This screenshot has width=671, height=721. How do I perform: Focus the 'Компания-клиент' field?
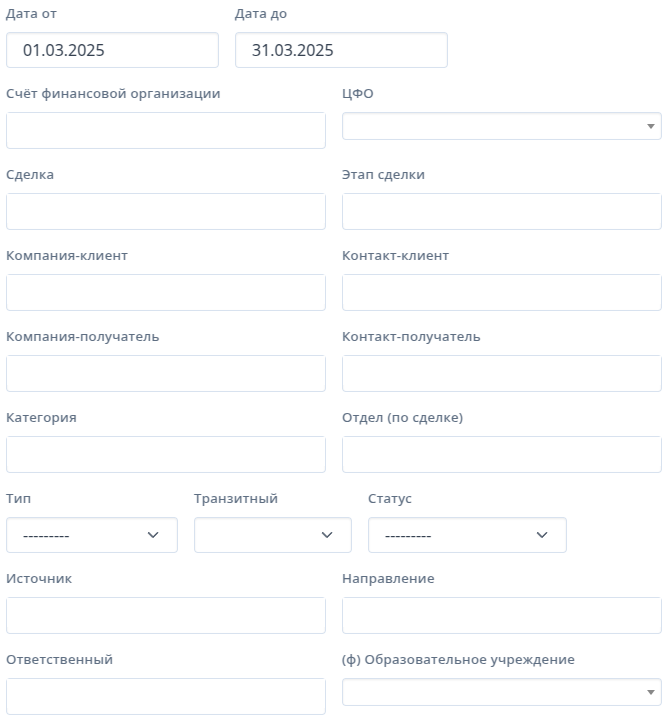(x=166, y=292)
